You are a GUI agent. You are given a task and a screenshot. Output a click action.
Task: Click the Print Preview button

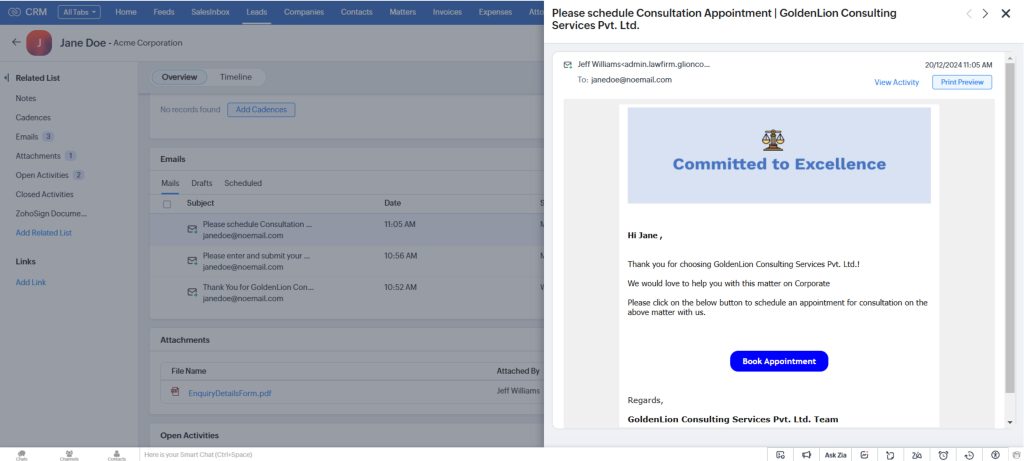(962, 82)
